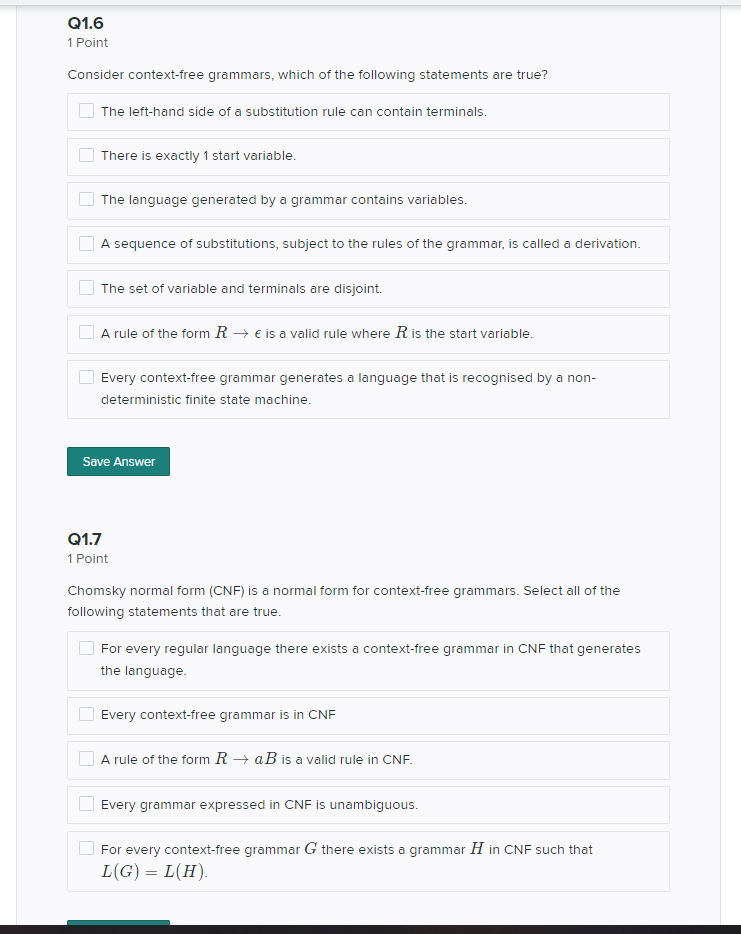Click the Q1.7 question heading
This screenshot has width=741, height=934.
pyautogui.click(x=83, y=538)
